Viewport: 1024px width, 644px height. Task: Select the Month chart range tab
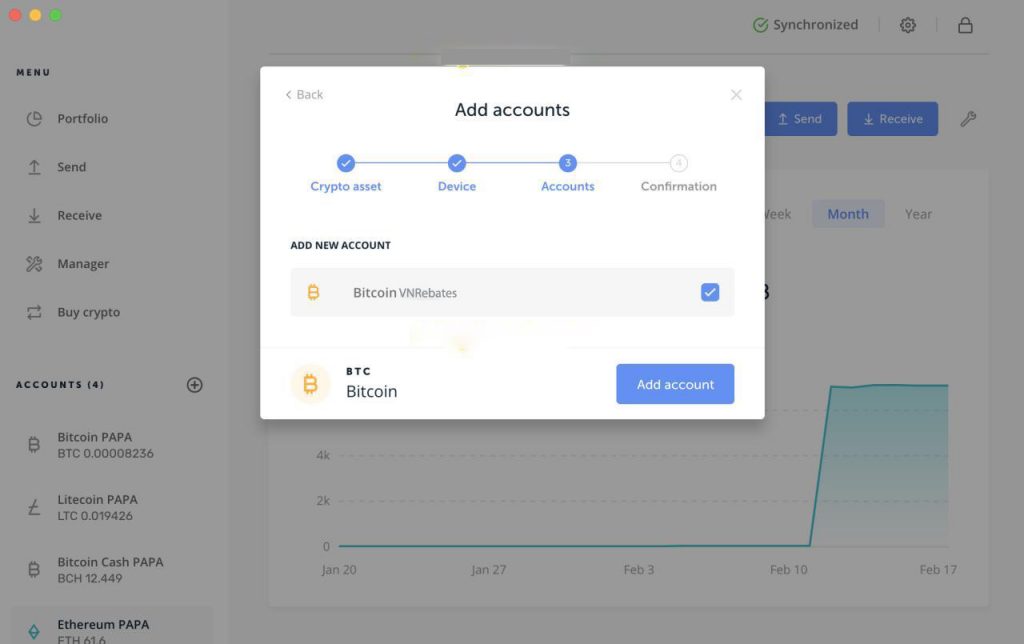(x=848, y=214)
